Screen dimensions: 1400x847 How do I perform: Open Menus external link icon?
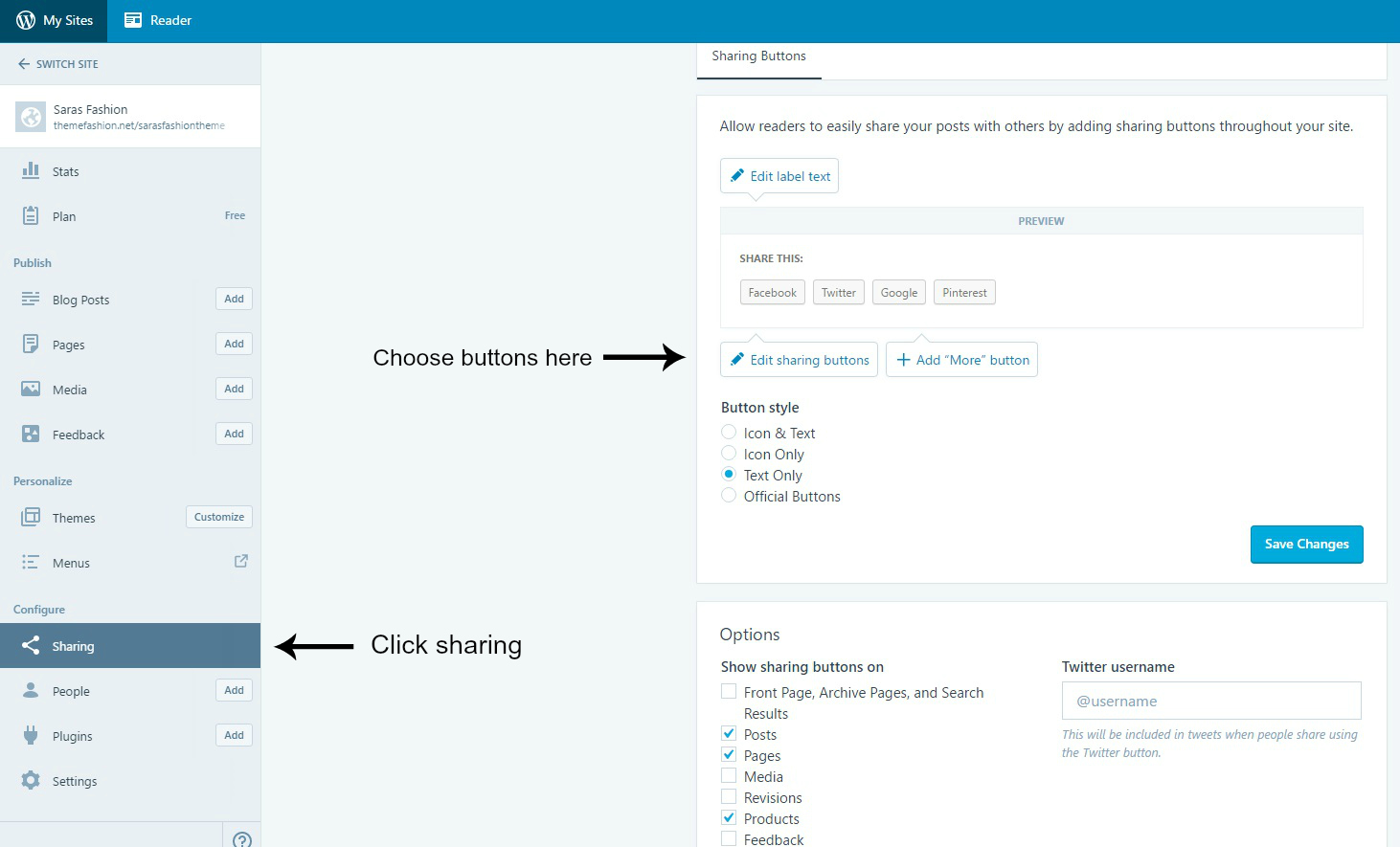(x=241, y=561)
